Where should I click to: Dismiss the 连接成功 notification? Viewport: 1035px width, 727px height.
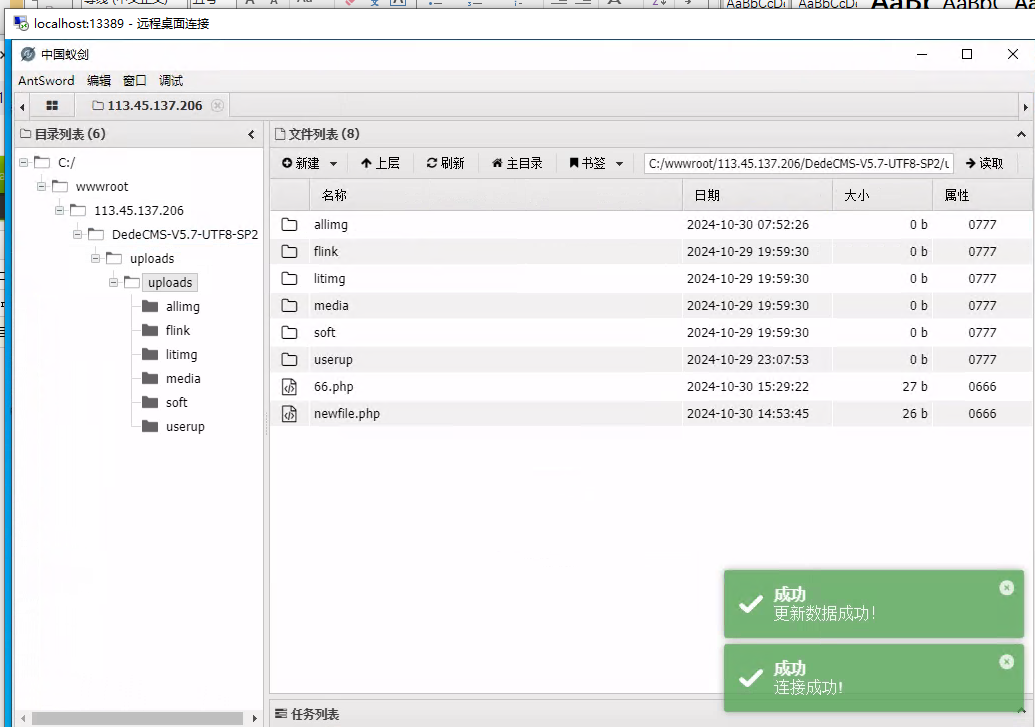point(1006,662)
